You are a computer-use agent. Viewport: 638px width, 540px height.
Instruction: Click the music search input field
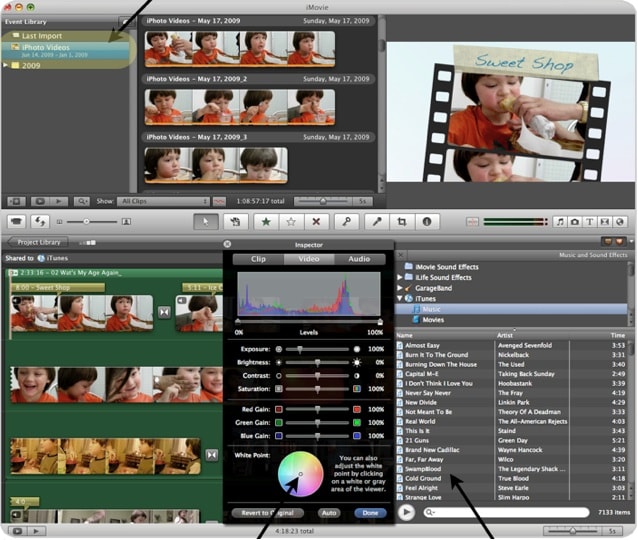point(506,512)
